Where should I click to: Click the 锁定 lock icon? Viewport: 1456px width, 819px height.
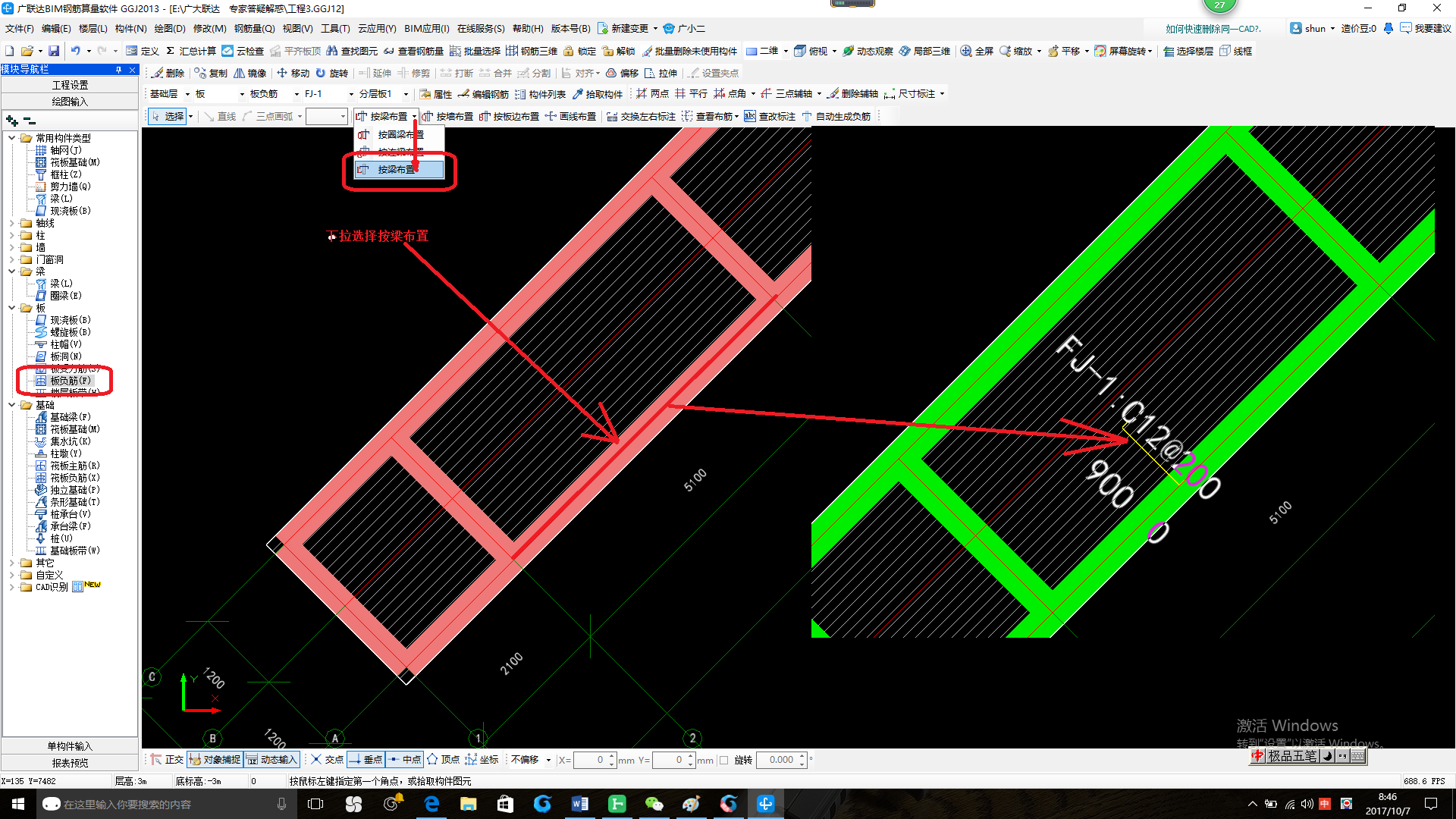tap(579, 51)
